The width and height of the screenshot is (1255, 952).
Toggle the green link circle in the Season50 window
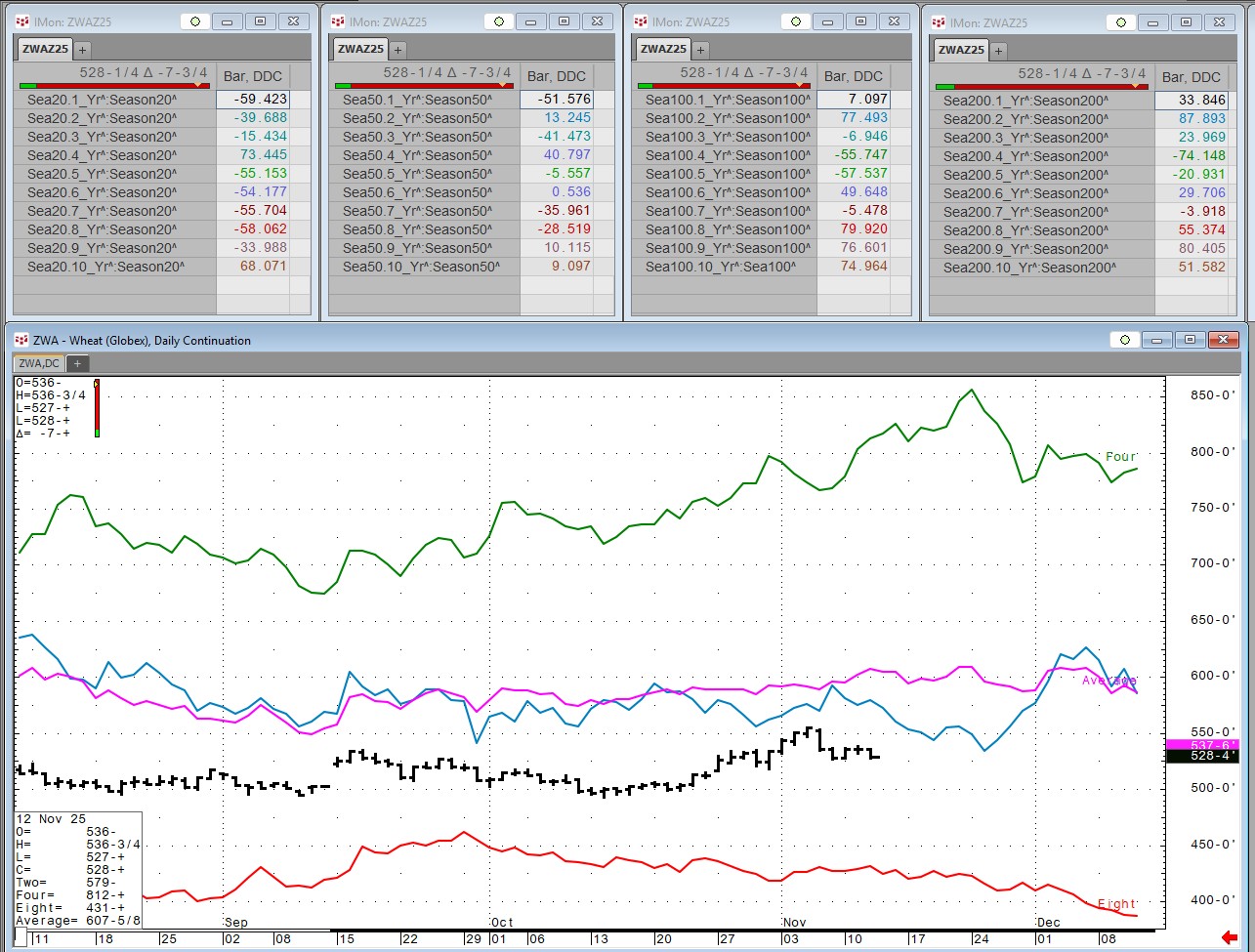(502, 21)
